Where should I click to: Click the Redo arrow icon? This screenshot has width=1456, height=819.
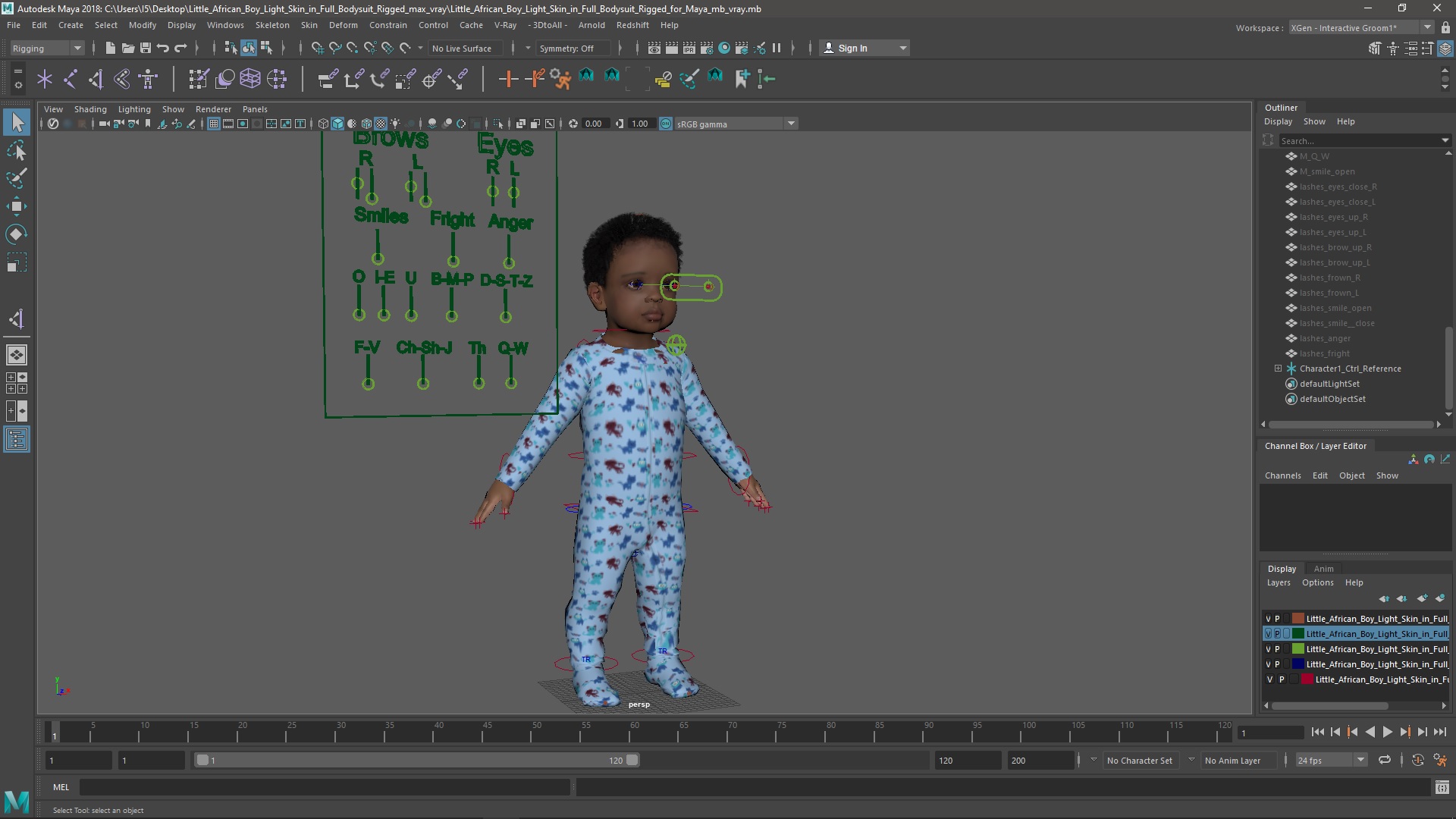click(180, 48)
